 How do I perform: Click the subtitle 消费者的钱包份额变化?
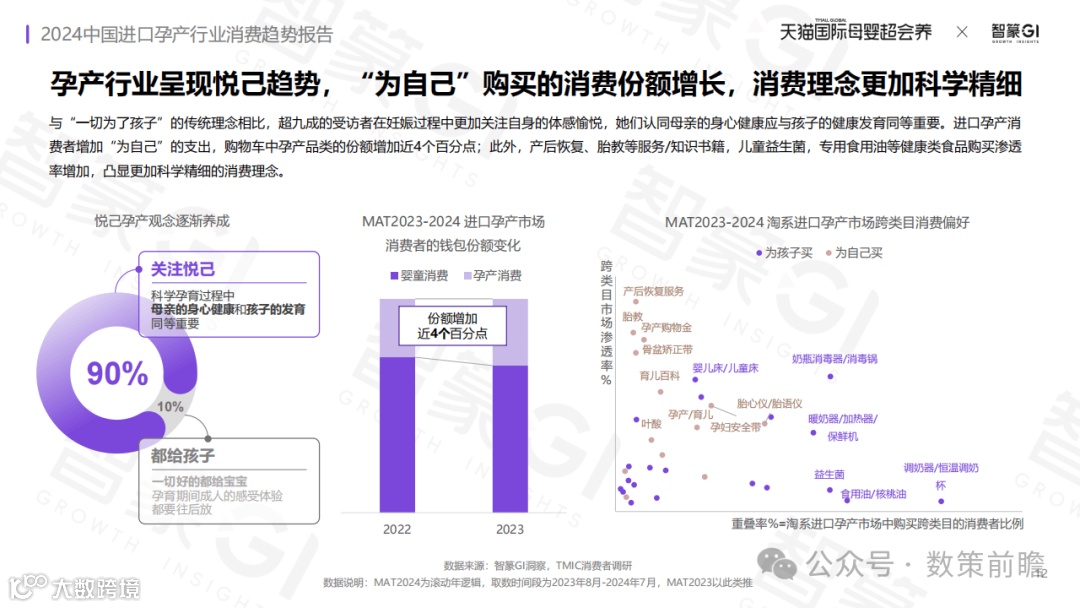[453, 246]
